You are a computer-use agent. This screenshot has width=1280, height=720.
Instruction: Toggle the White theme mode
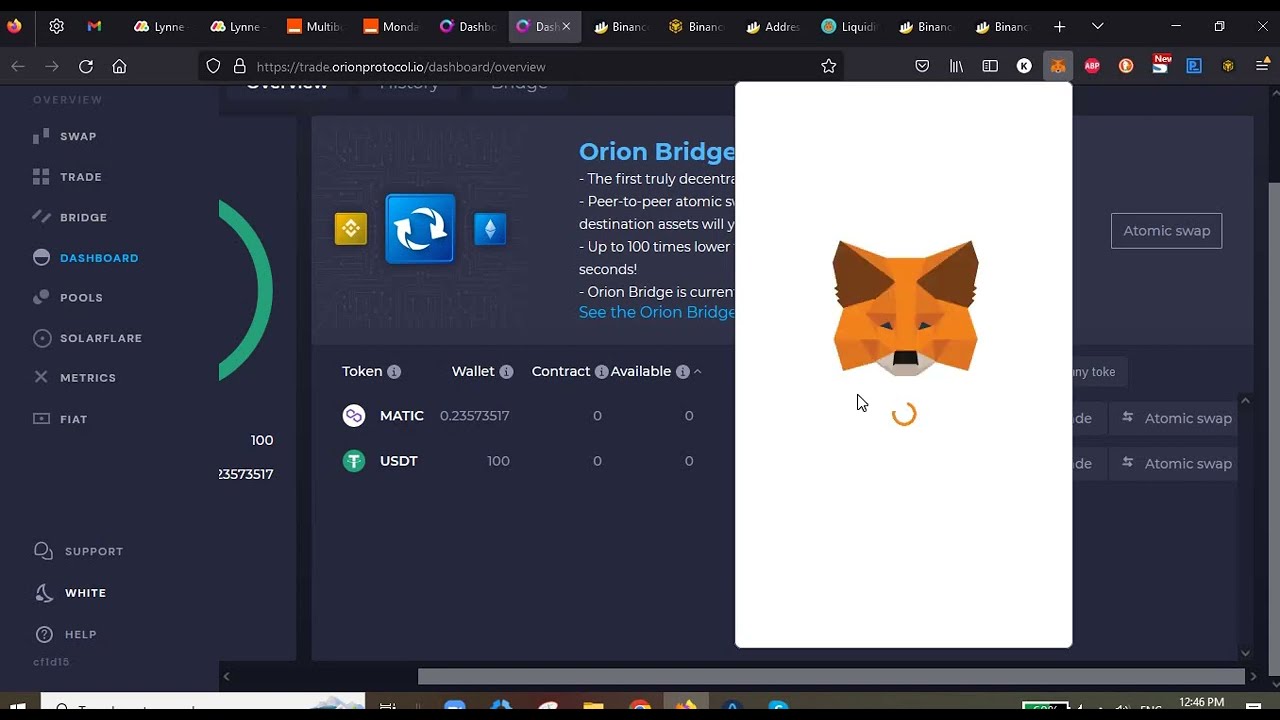[x=71, y=593]
